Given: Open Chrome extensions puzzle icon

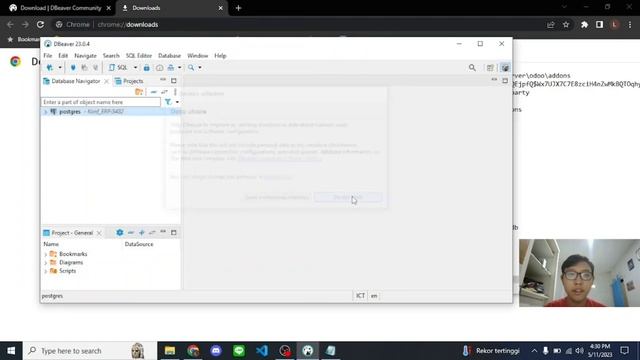Looking at the screenshot, I should (x=584, y=24).
